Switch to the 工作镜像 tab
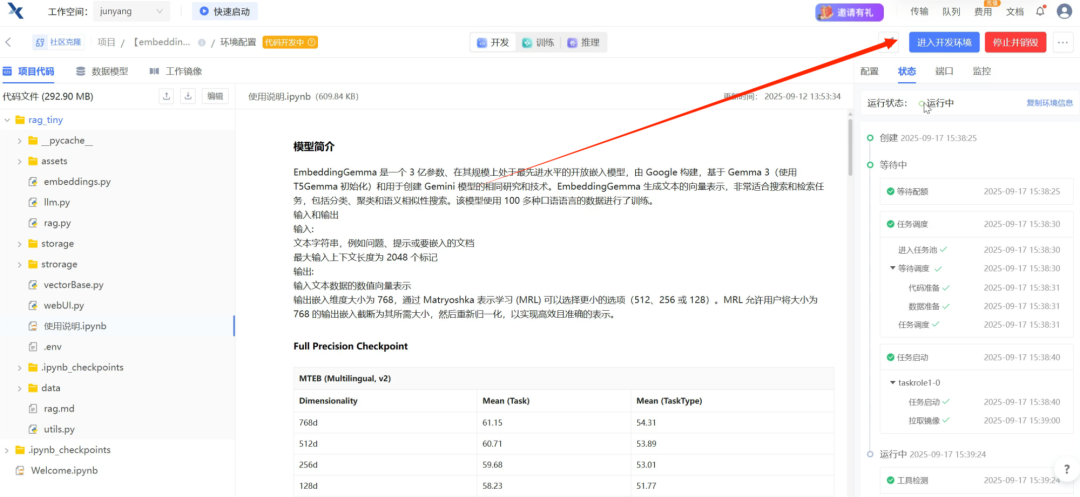Viewport: 1080px width, 497px height. (x=176, y=71)
